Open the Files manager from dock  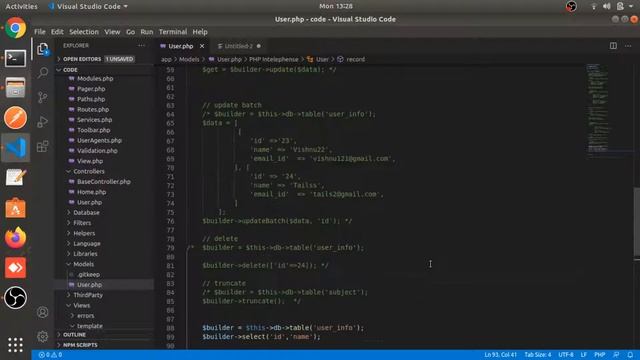[x=16, y=88]
